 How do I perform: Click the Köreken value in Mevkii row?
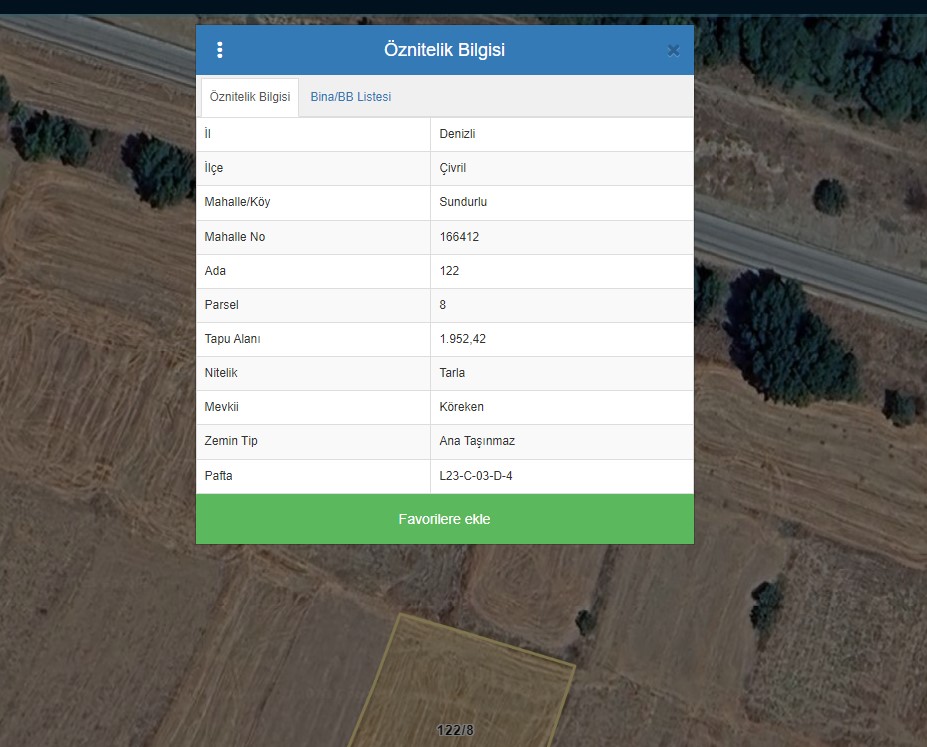[461, 408]
